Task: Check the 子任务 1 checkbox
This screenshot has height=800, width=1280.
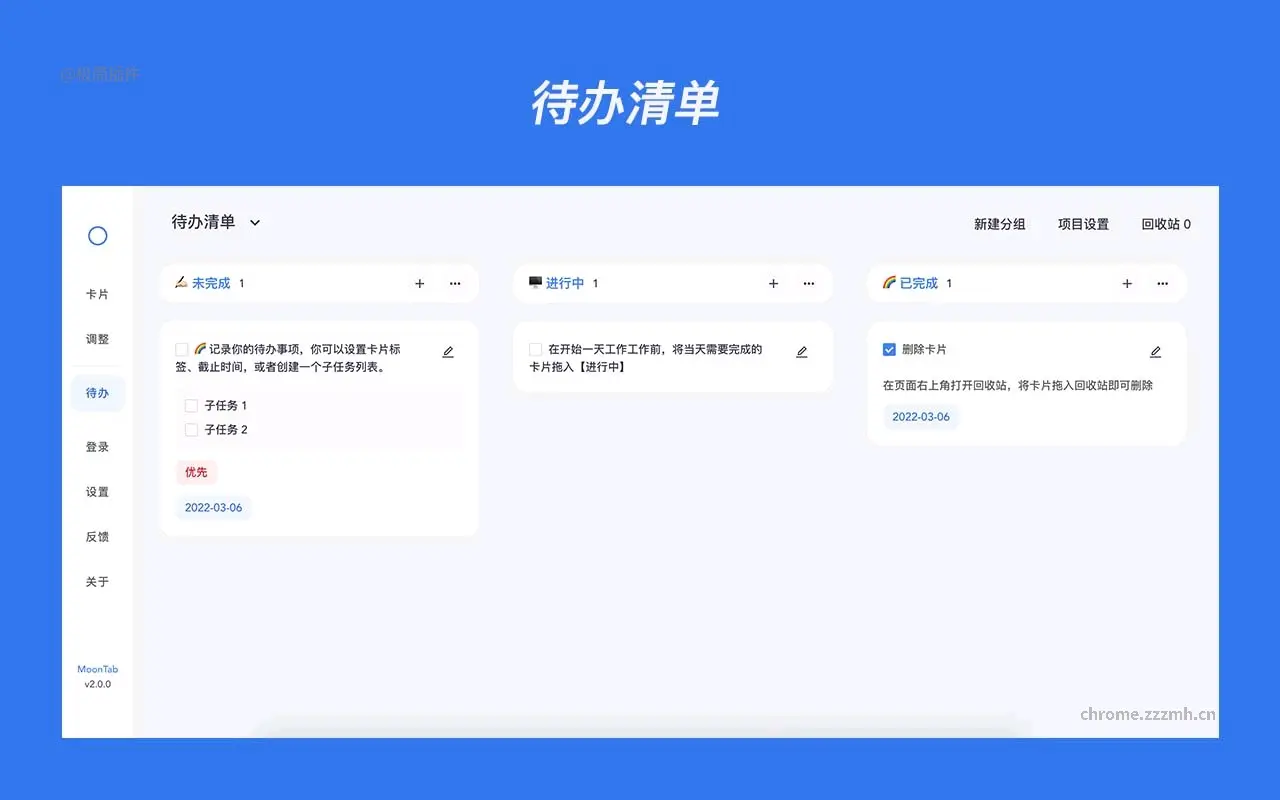Action: tap(191, 405)
